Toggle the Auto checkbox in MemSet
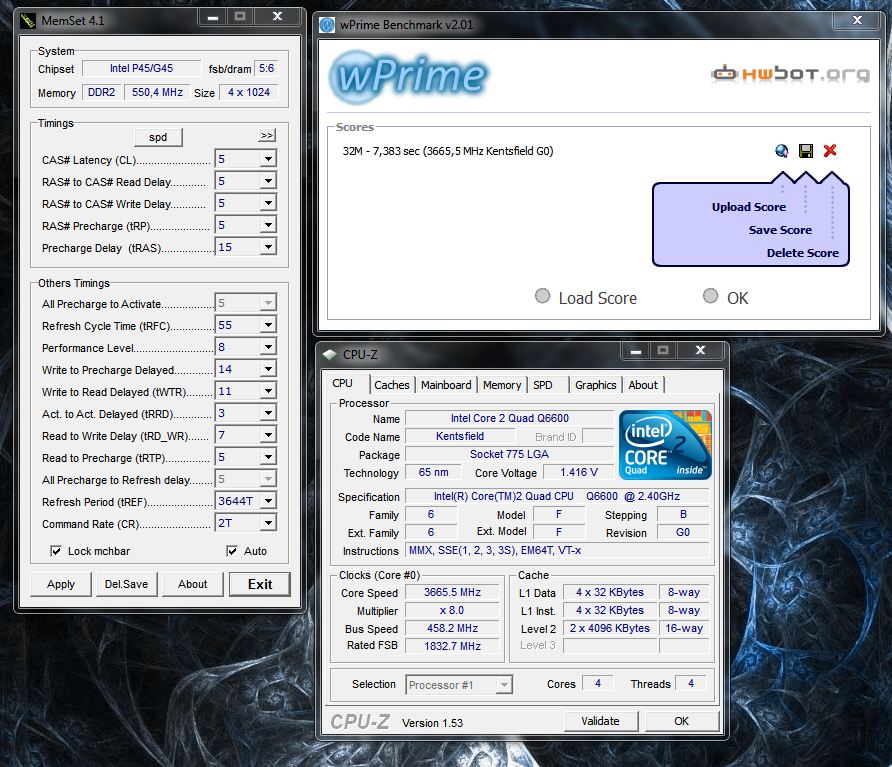This screenshot has height=767, width=892. 232,551
